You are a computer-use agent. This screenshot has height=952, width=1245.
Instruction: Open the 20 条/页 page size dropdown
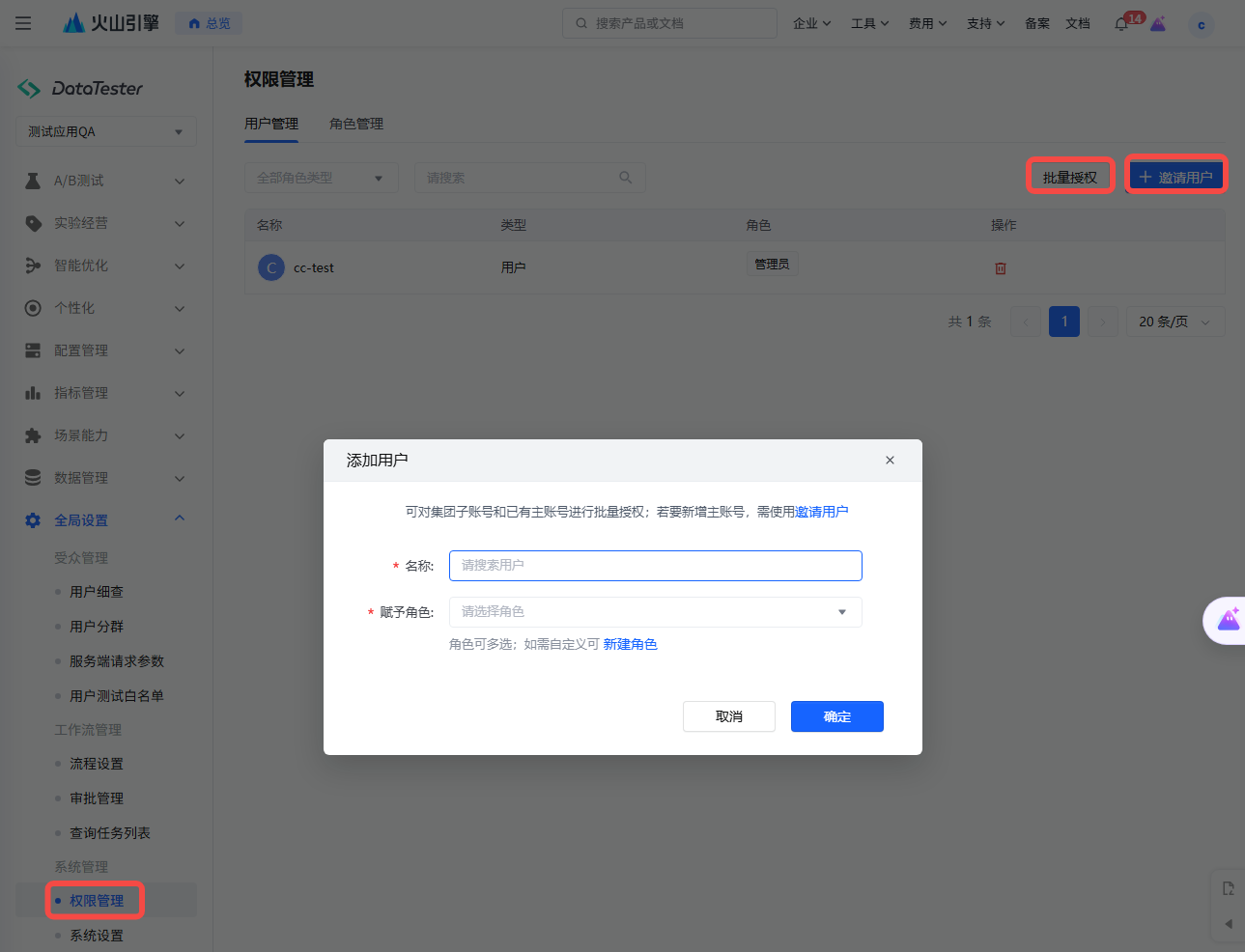(x=1175, y=322)
